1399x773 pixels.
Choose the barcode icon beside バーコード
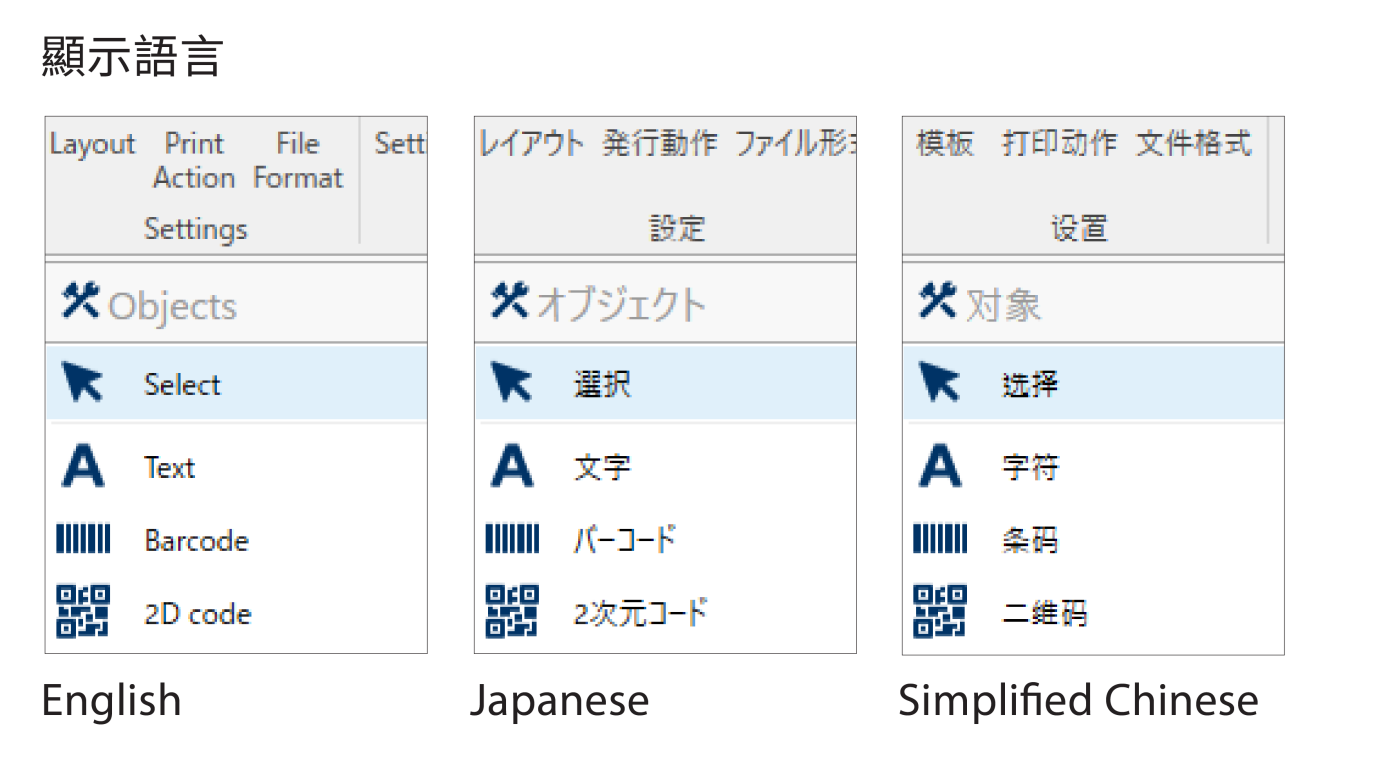(x=512, y=540)
